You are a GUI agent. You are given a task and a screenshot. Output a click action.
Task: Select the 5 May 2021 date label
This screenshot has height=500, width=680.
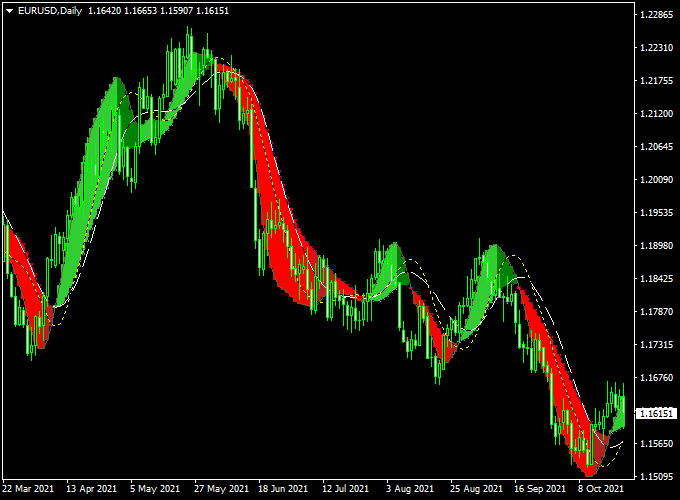click(x=155, y=489)
